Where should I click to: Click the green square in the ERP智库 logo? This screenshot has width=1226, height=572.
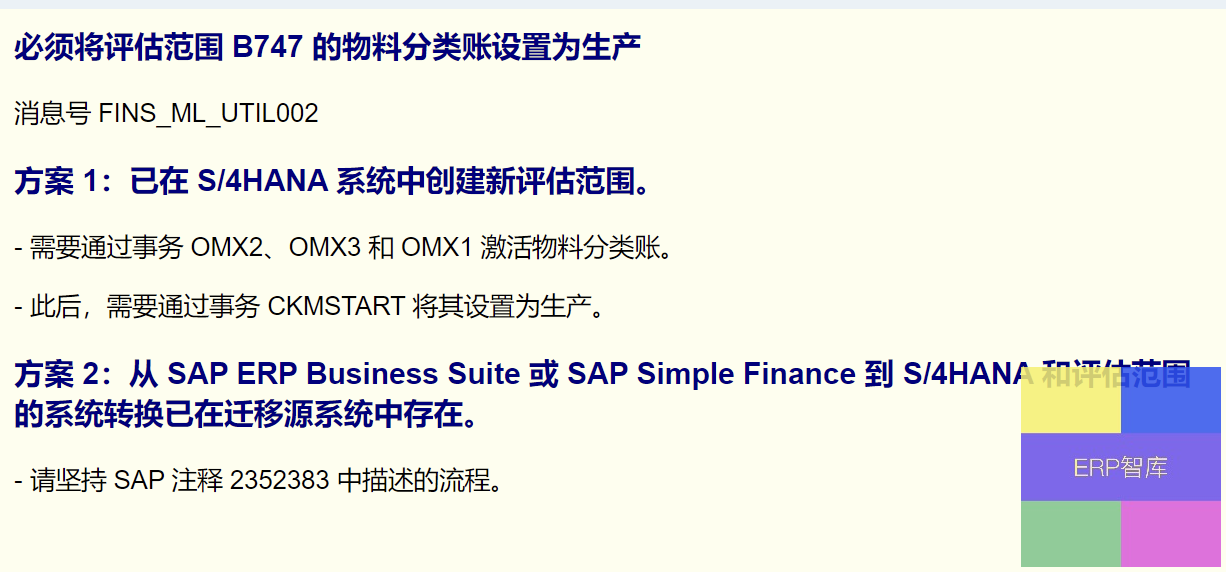coord(1071,534)
